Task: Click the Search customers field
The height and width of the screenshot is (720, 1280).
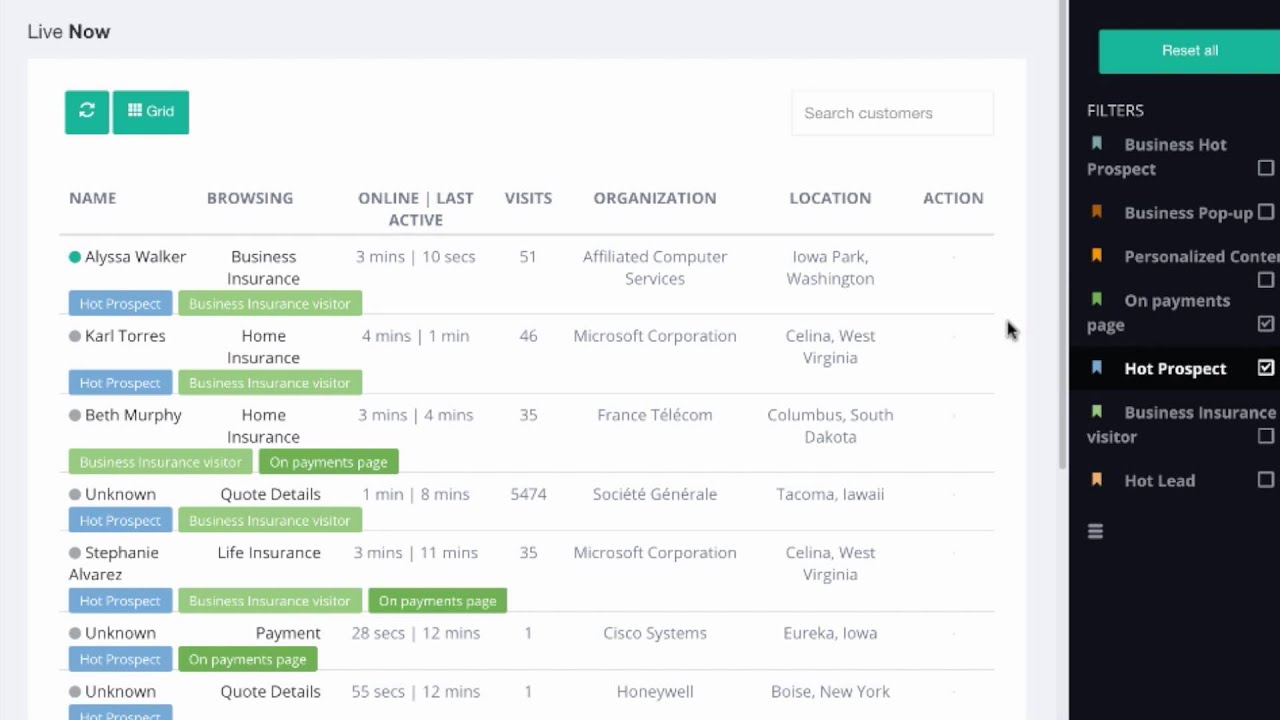Action: (x=892, y=113)
